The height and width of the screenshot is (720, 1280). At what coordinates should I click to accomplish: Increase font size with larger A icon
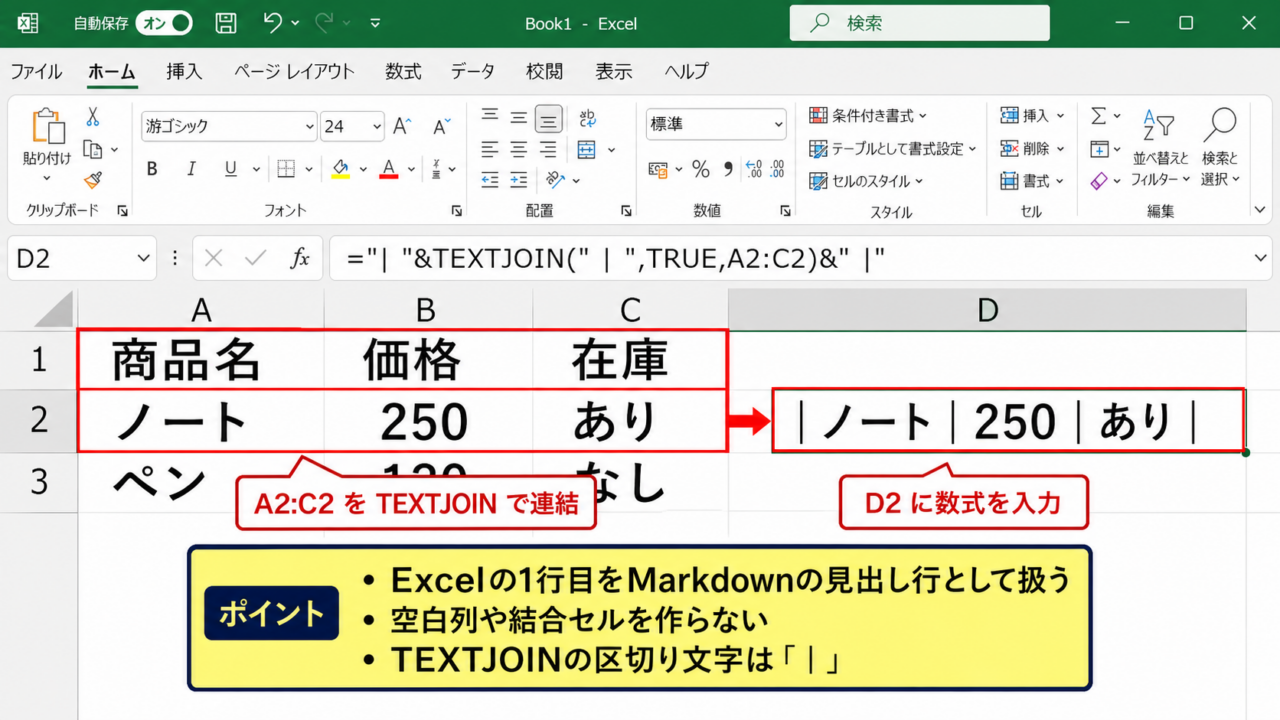(402, 126)
